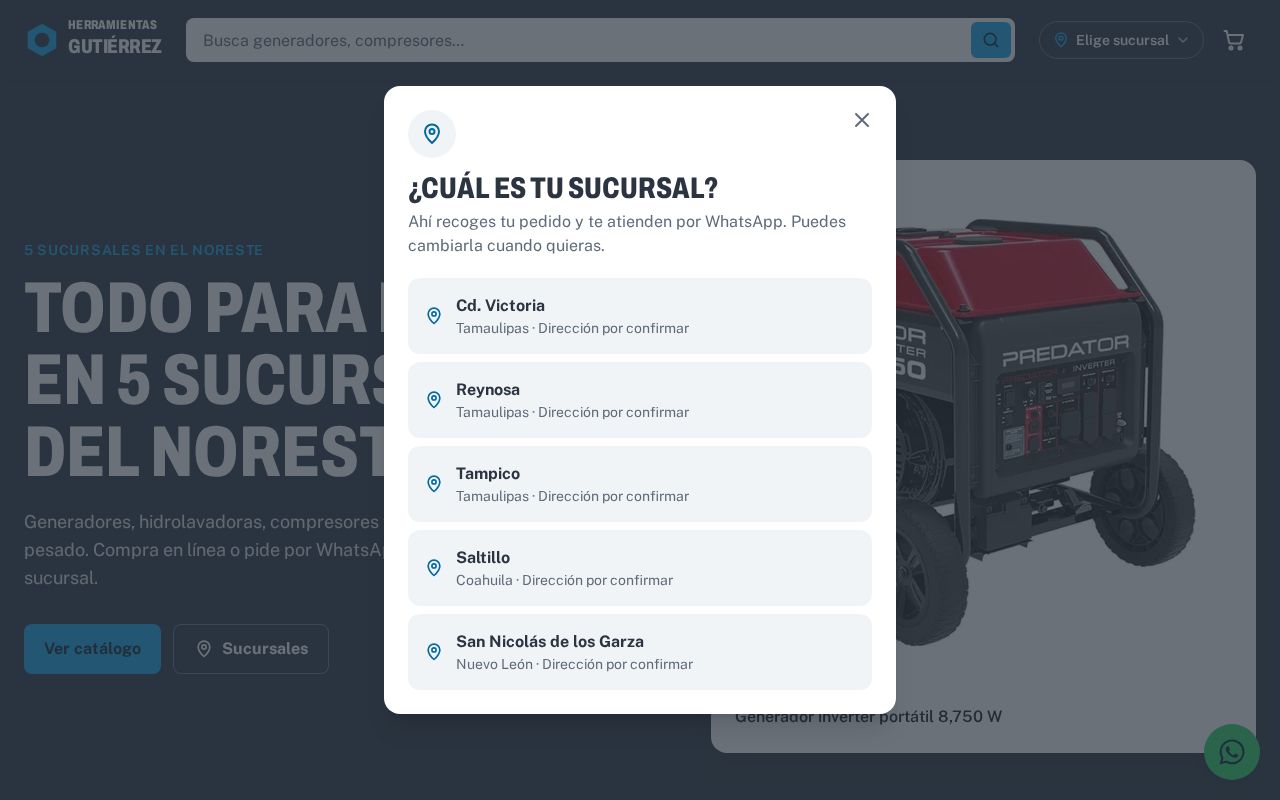The image size is (1280, 800).
Task: Open the WhatsApp chat bubble
Action: point(1232,752)
